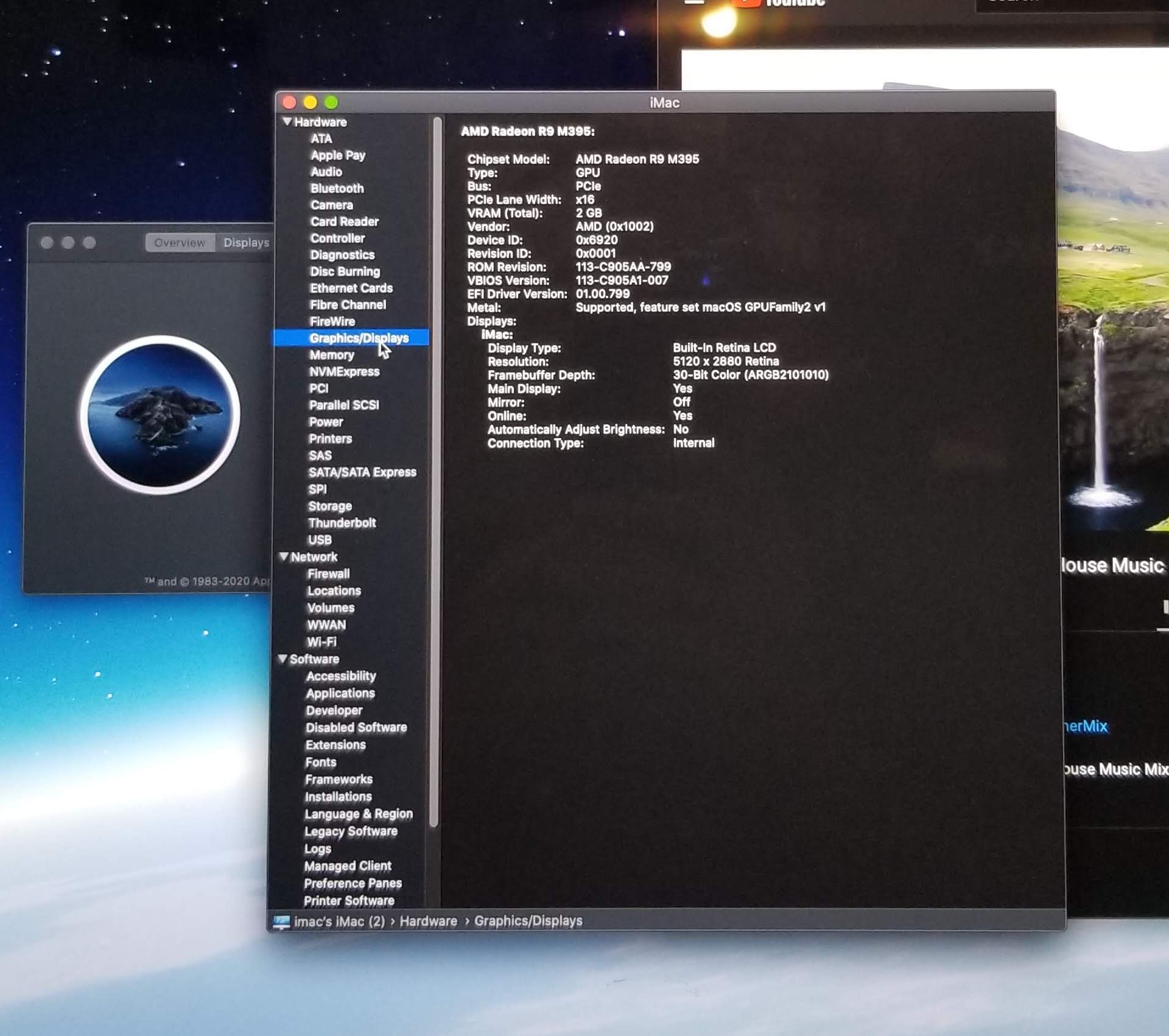Select Disabled Software under Software

356,727
